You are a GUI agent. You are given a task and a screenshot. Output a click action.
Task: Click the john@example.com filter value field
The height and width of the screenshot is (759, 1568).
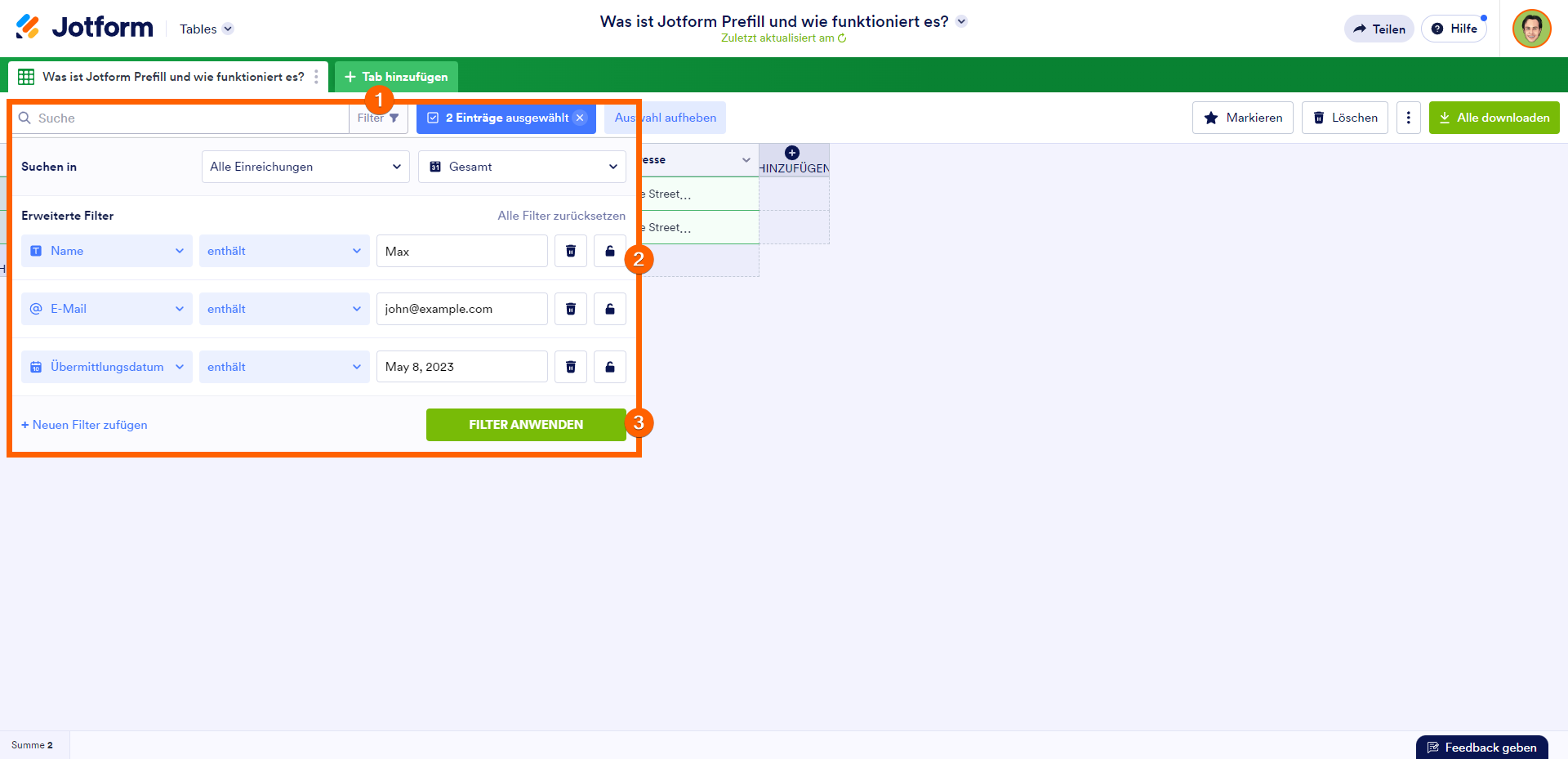click(462, 309)
